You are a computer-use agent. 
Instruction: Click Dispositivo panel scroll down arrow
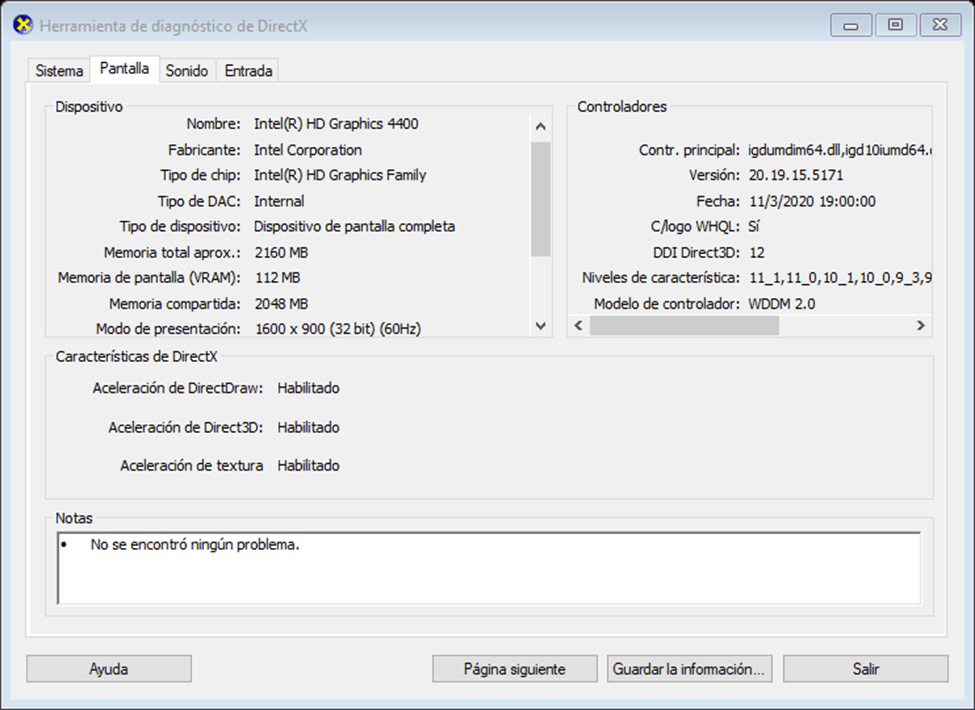[x=540, y=326]
